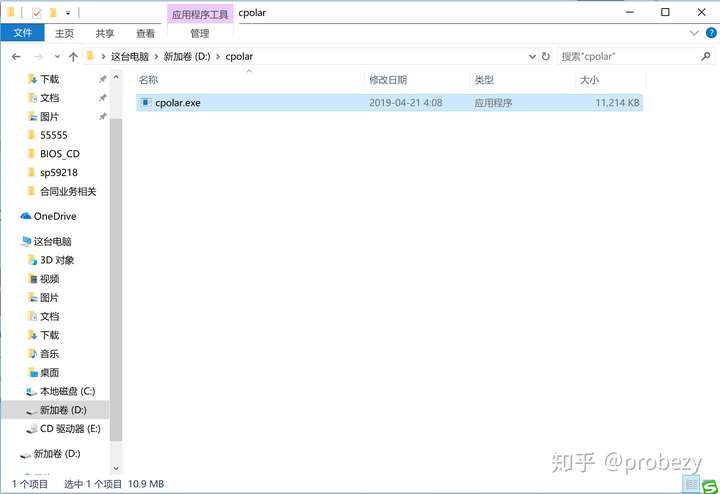
Task: Switch to the 主页 ribbon tab
Action: 64,34
